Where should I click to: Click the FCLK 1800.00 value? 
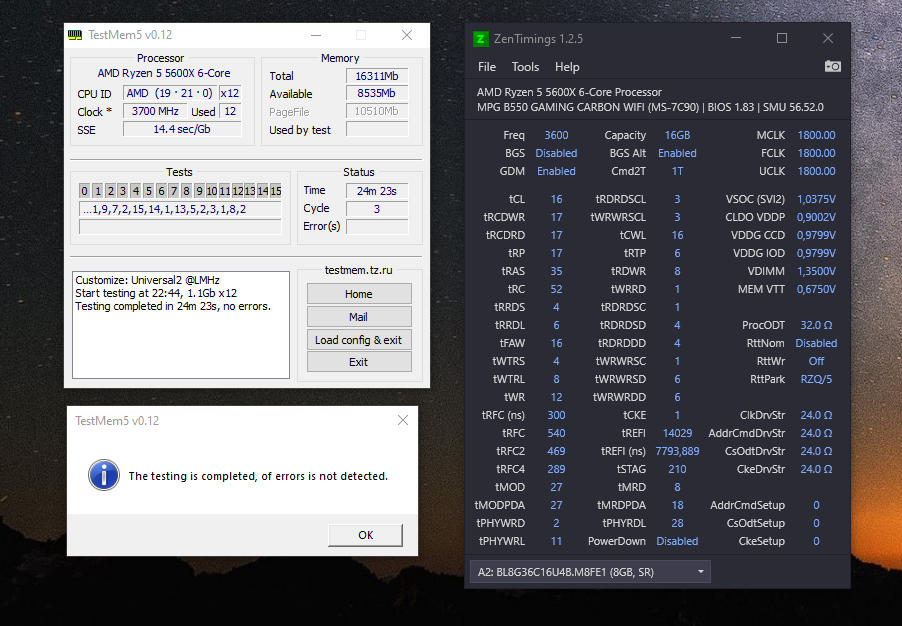816,153
